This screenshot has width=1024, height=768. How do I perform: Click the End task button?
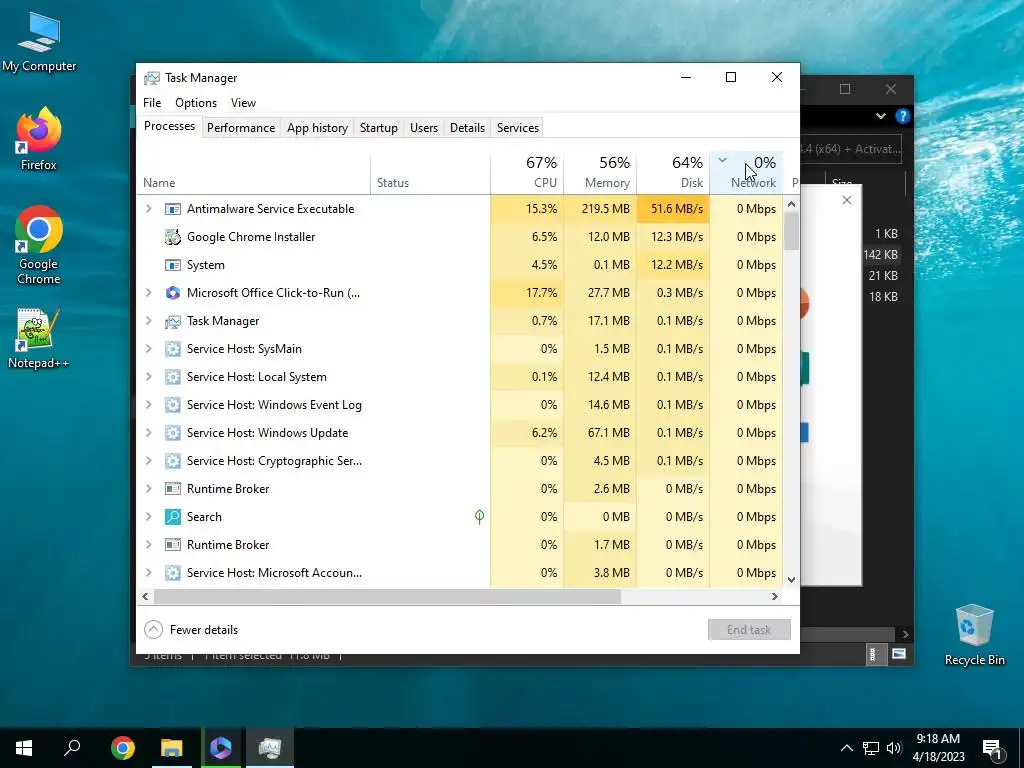pyautogui.click(x=749, y=630)
